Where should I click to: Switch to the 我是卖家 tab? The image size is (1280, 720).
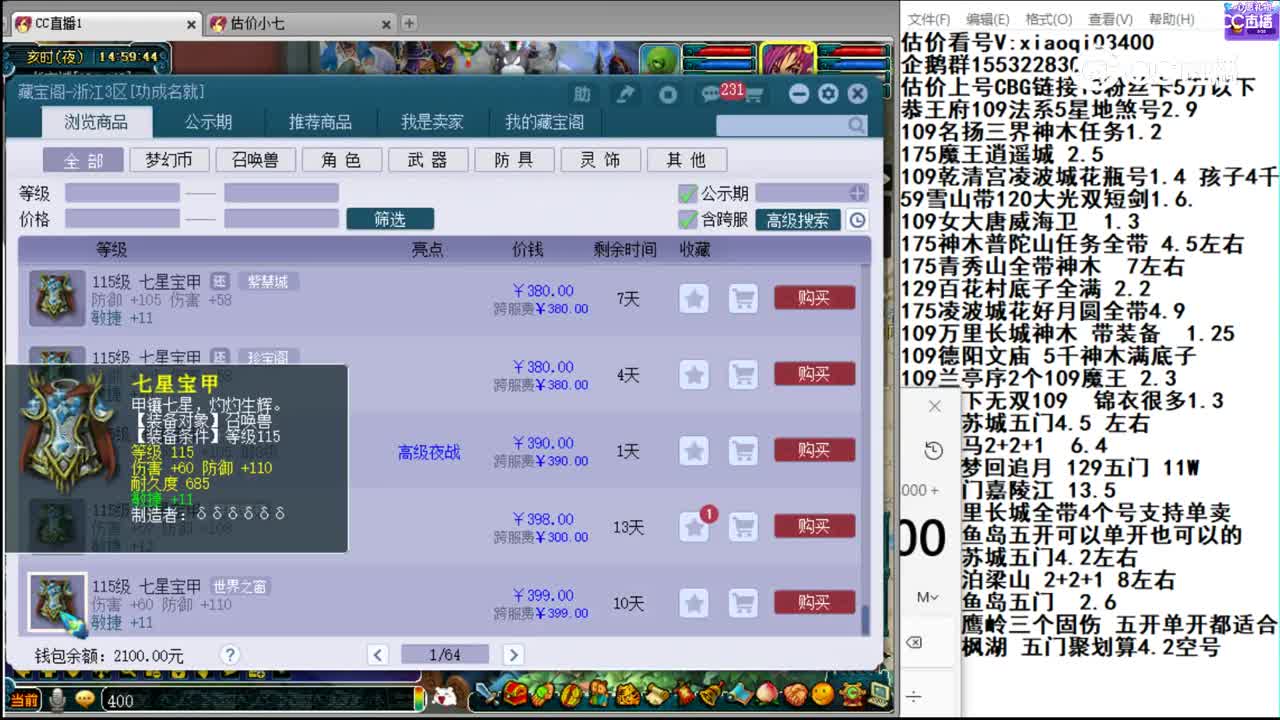tap(432, 122)
